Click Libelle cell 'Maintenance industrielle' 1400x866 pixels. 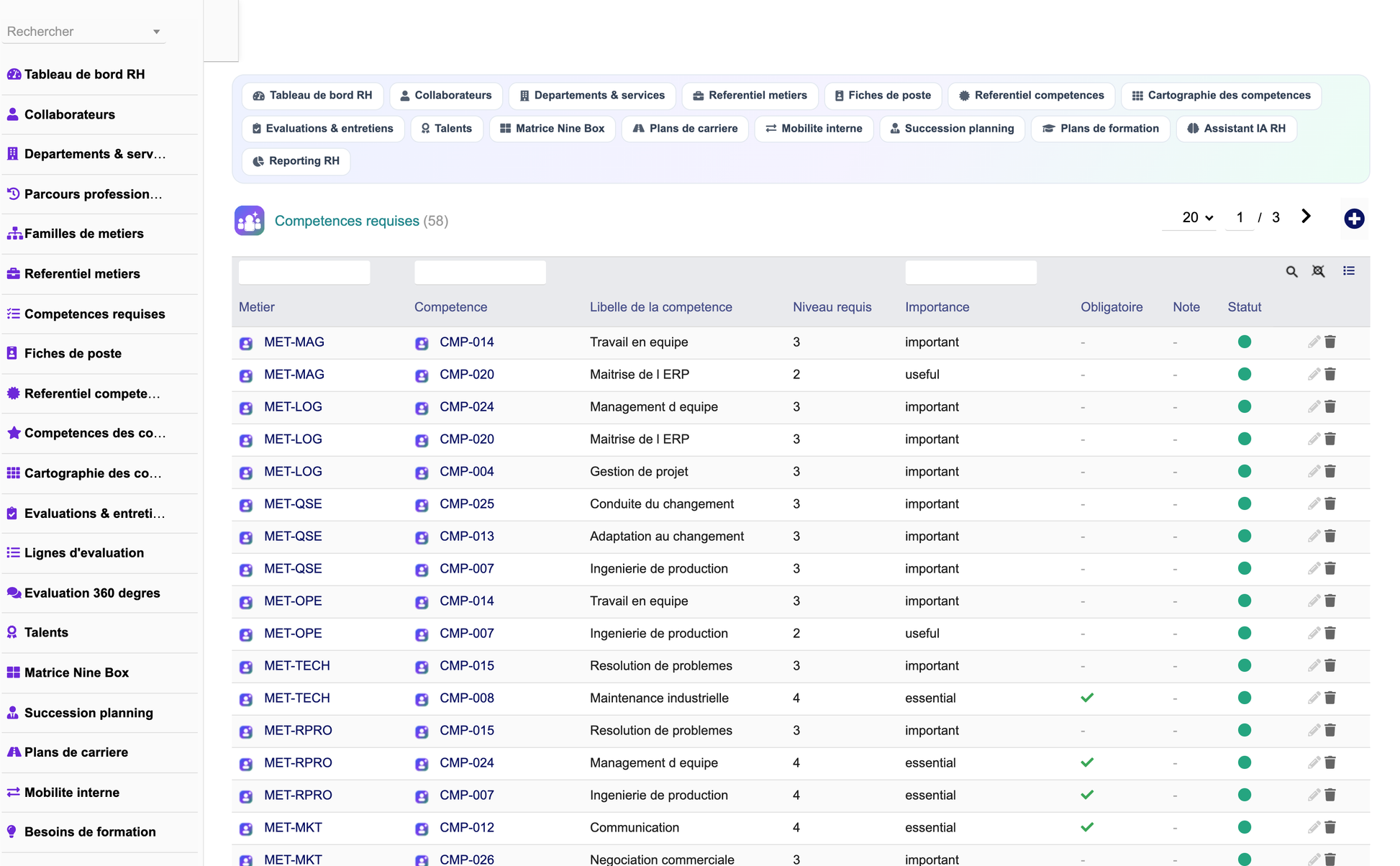[659, 698]
